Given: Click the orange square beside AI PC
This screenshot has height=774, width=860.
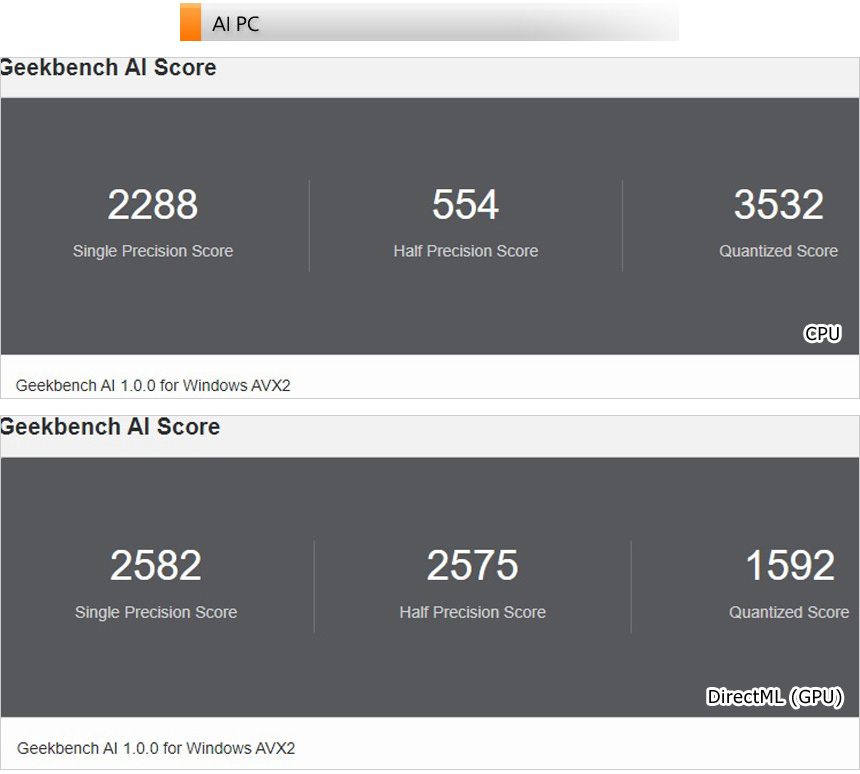Looking at the screenshot, I should click(190, 22).
